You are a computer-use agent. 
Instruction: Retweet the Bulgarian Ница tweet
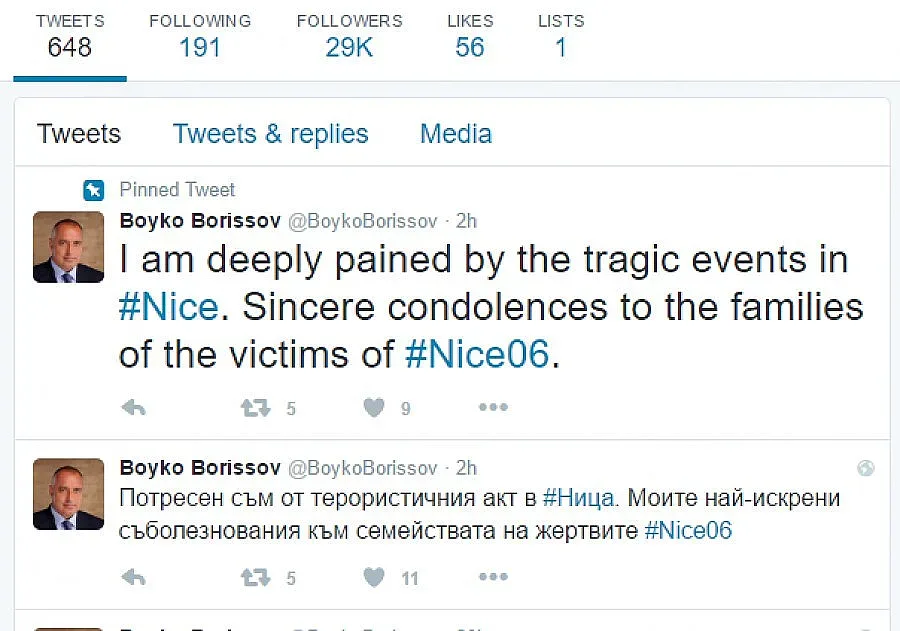click(254, 577)
